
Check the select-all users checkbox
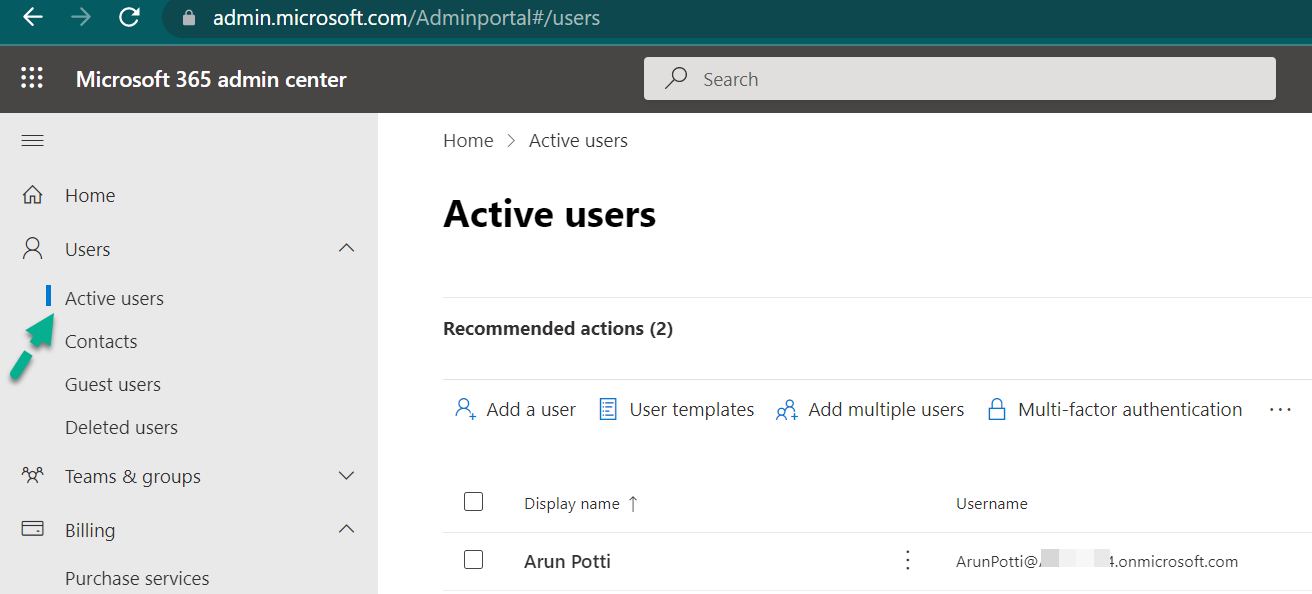click(x=473, y=502)
